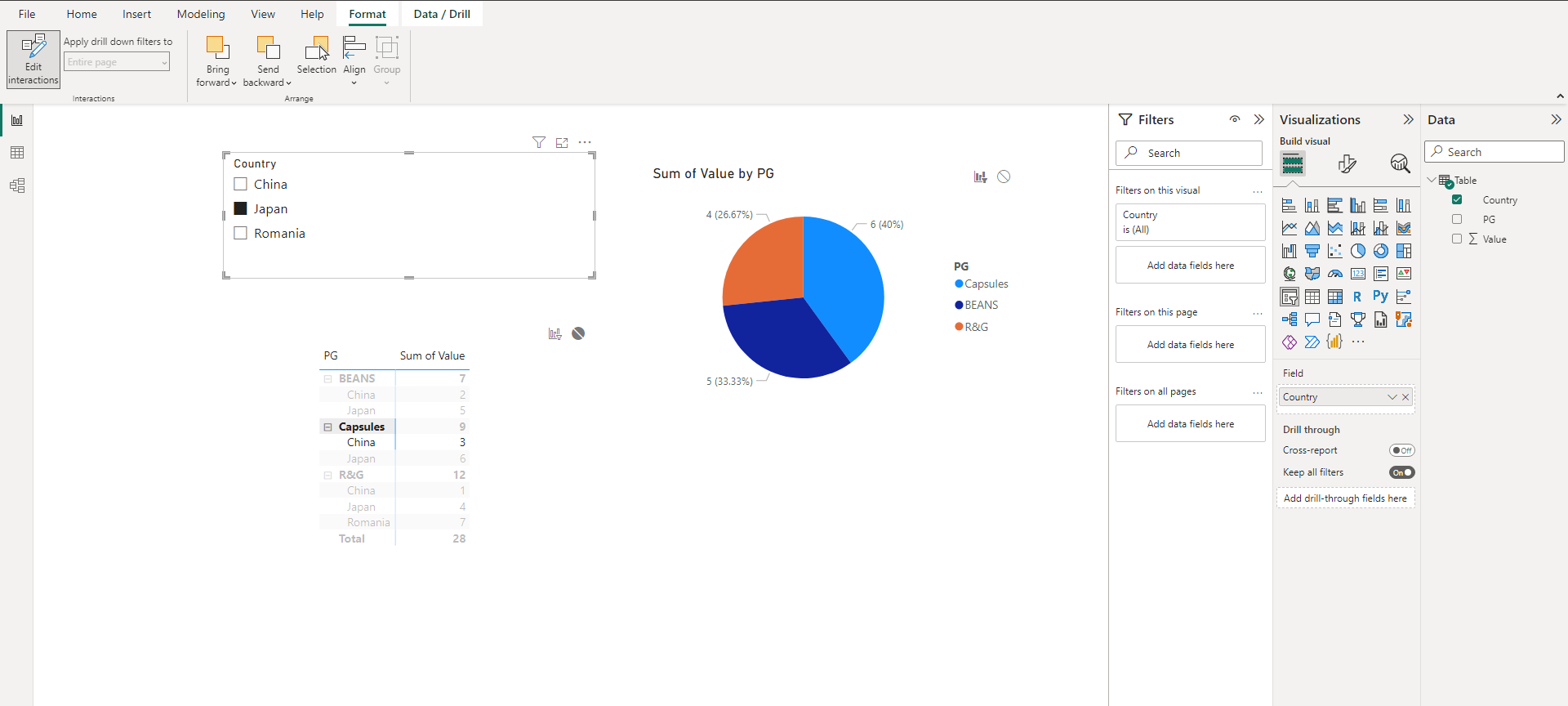Pick the funnel visualization type
The image size is (1568, 706).
tap(1312, 251)
